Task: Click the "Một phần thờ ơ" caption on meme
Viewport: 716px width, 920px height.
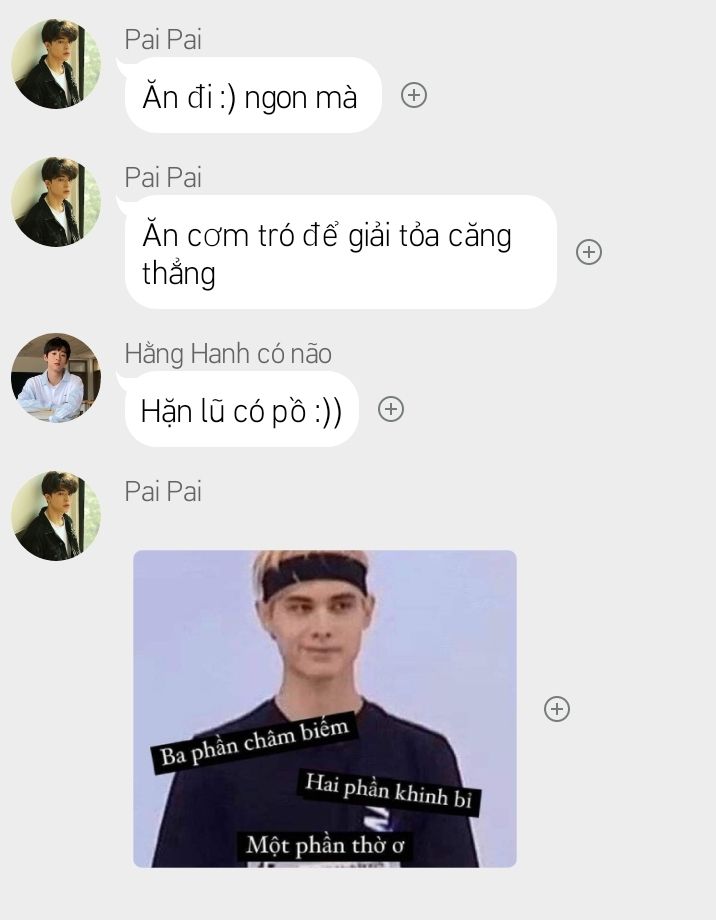Action: [325, 845]
